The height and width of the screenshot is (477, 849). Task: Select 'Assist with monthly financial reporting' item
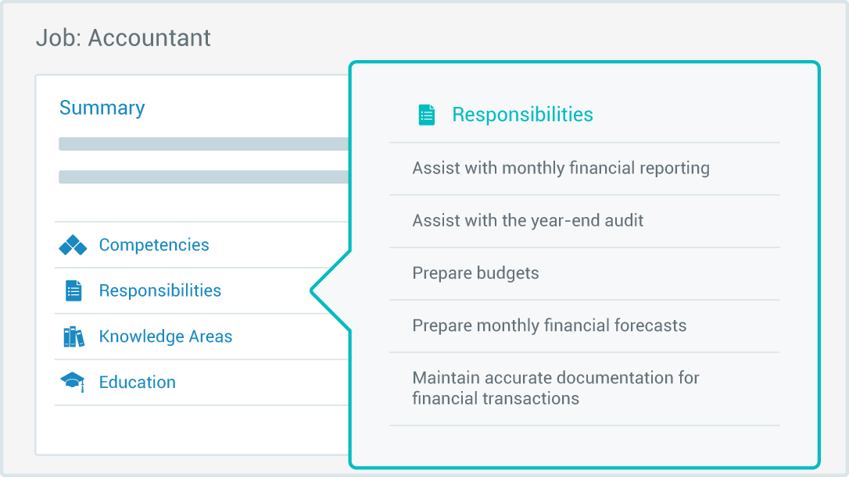(561, 168)
